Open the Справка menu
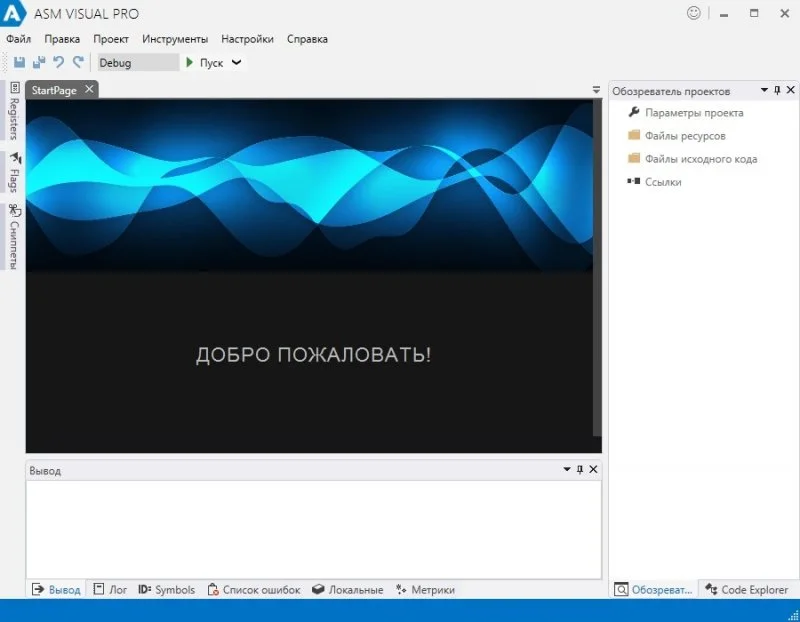The image size is (800, 622). coord(307,39)
